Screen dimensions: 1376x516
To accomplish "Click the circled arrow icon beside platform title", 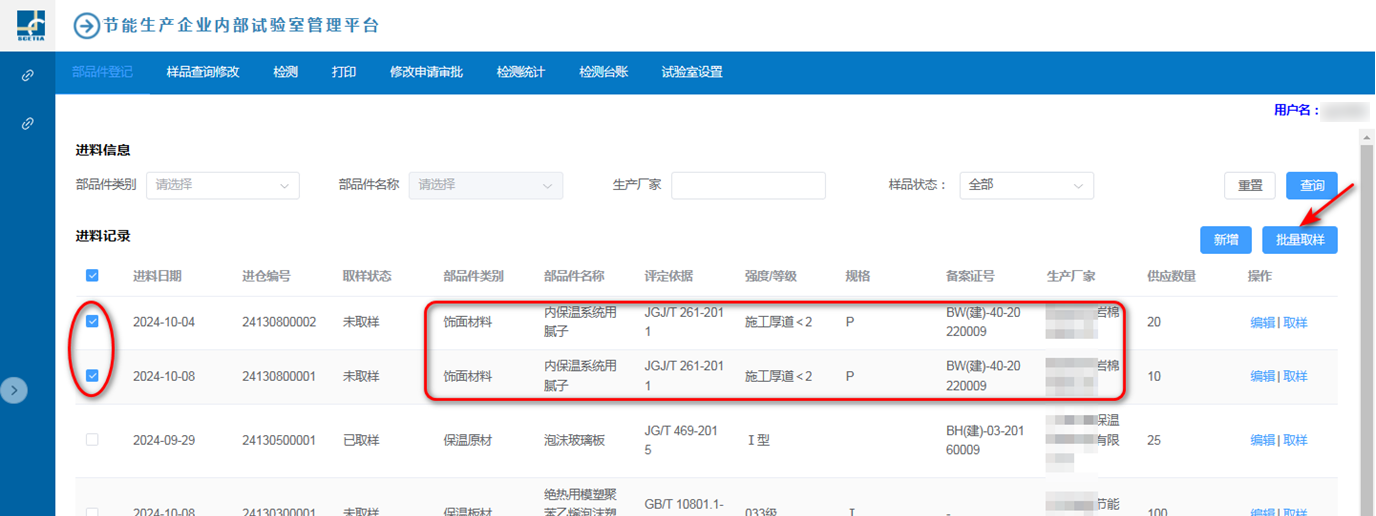I will click(x=88, y=26).
